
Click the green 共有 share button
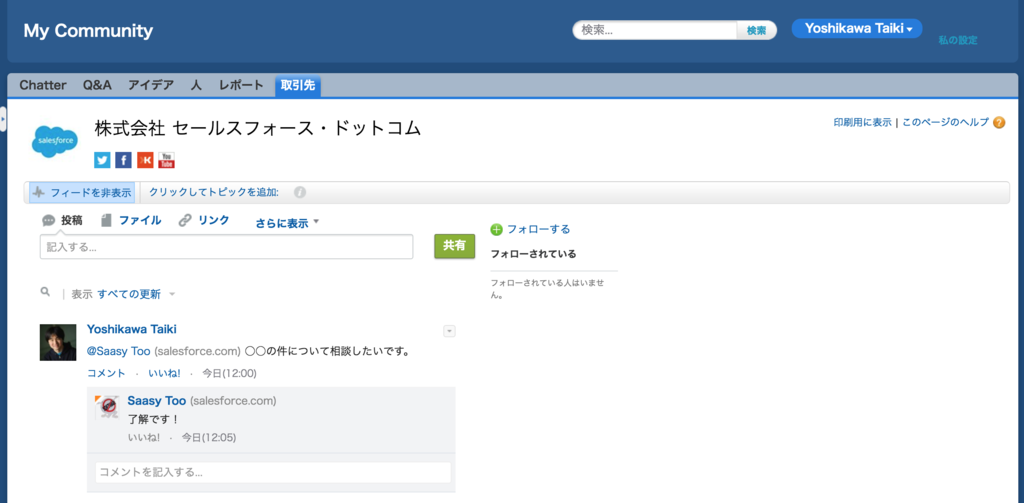click(455, 246)
